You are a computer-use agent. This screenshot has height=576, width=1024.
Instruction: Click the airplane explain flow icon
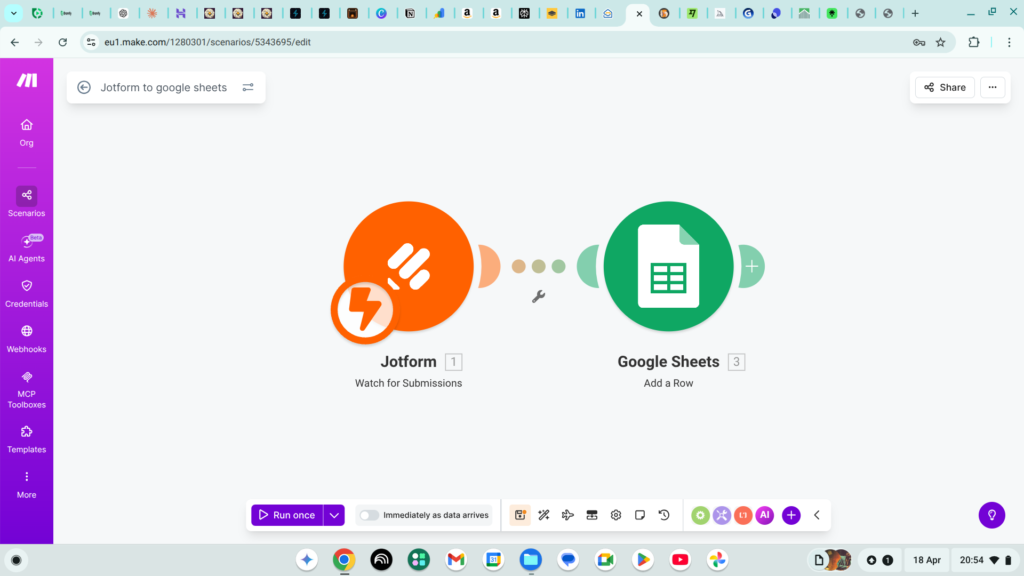click(x=568, y=515)
